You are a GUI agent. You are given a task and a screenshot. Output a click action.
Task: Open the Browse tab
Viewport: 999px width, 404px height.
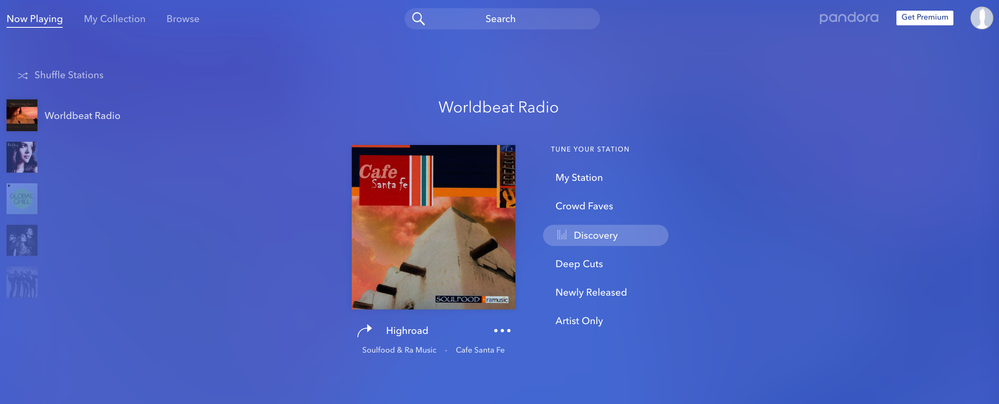coord(182,19)
